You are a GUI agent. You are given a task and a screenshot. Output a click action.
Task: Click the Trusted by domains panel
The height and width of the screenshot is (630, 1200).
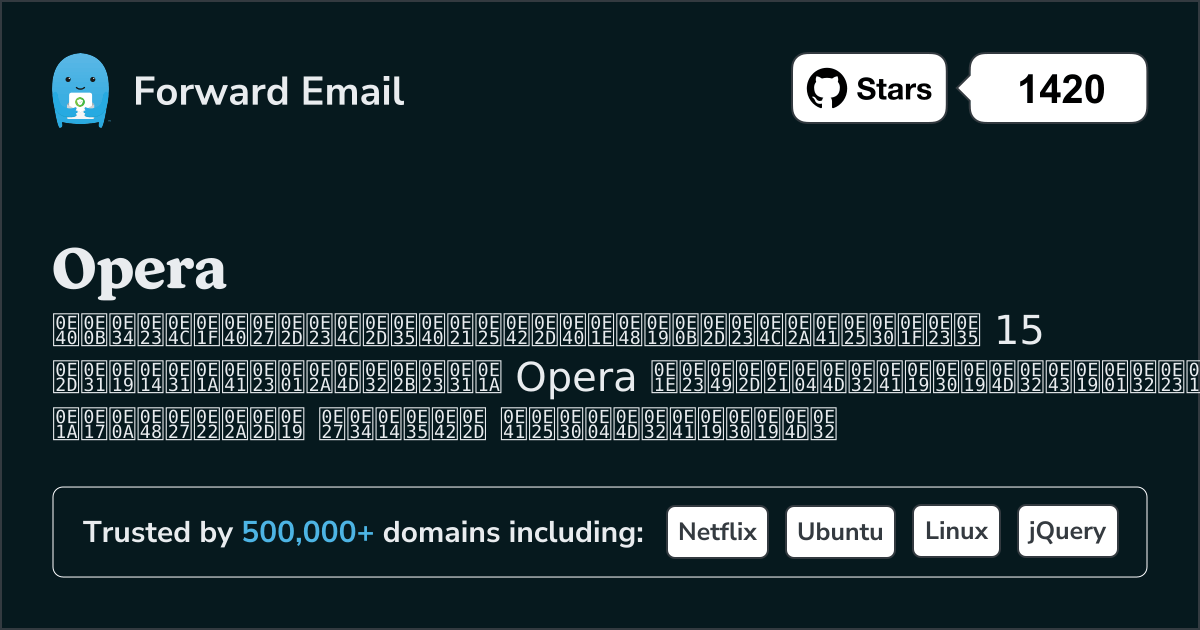click(600, 531)
